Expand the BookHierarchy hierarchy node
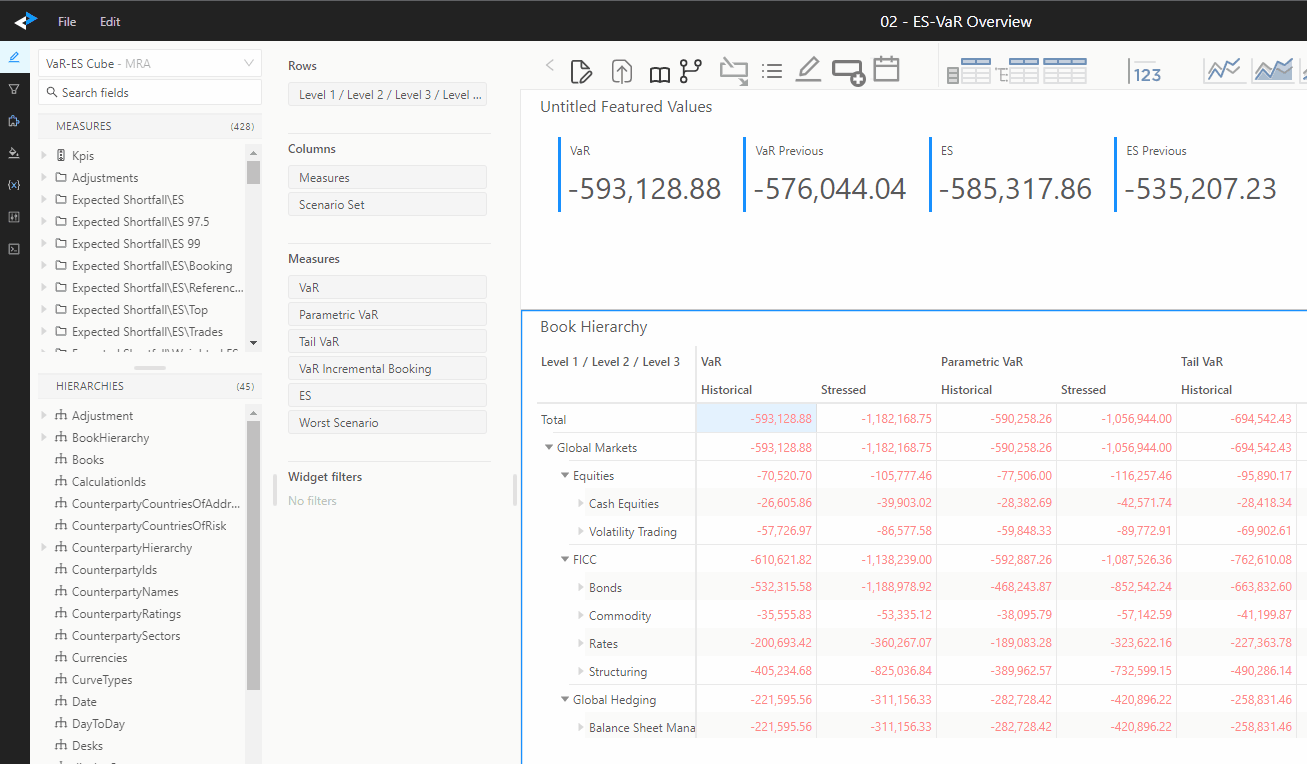The width and height of the screenshot is (1307, 764). [x=44, y=438]
